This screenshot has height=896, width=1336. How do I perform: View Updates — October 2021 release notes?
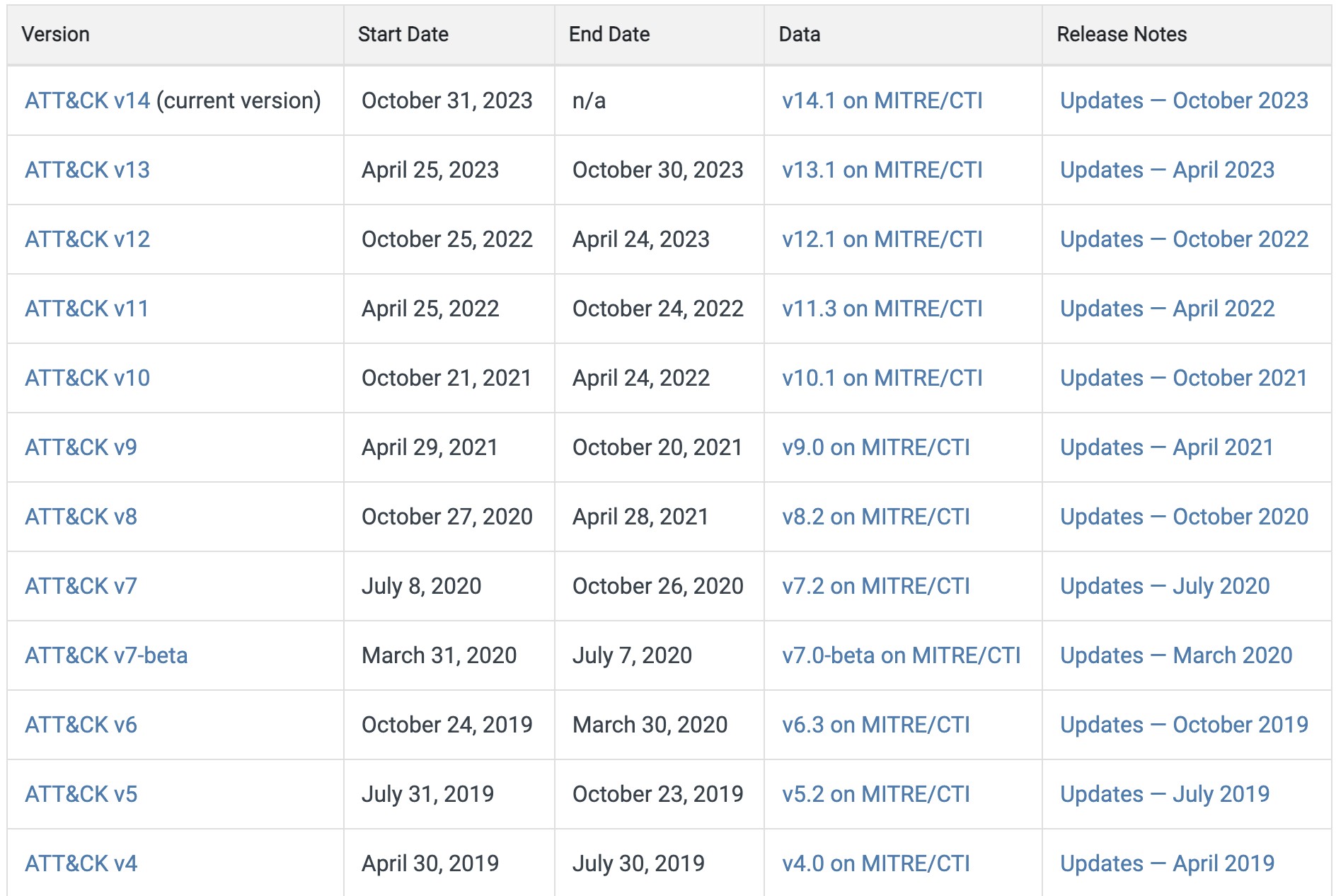[x=1184, y=378]
